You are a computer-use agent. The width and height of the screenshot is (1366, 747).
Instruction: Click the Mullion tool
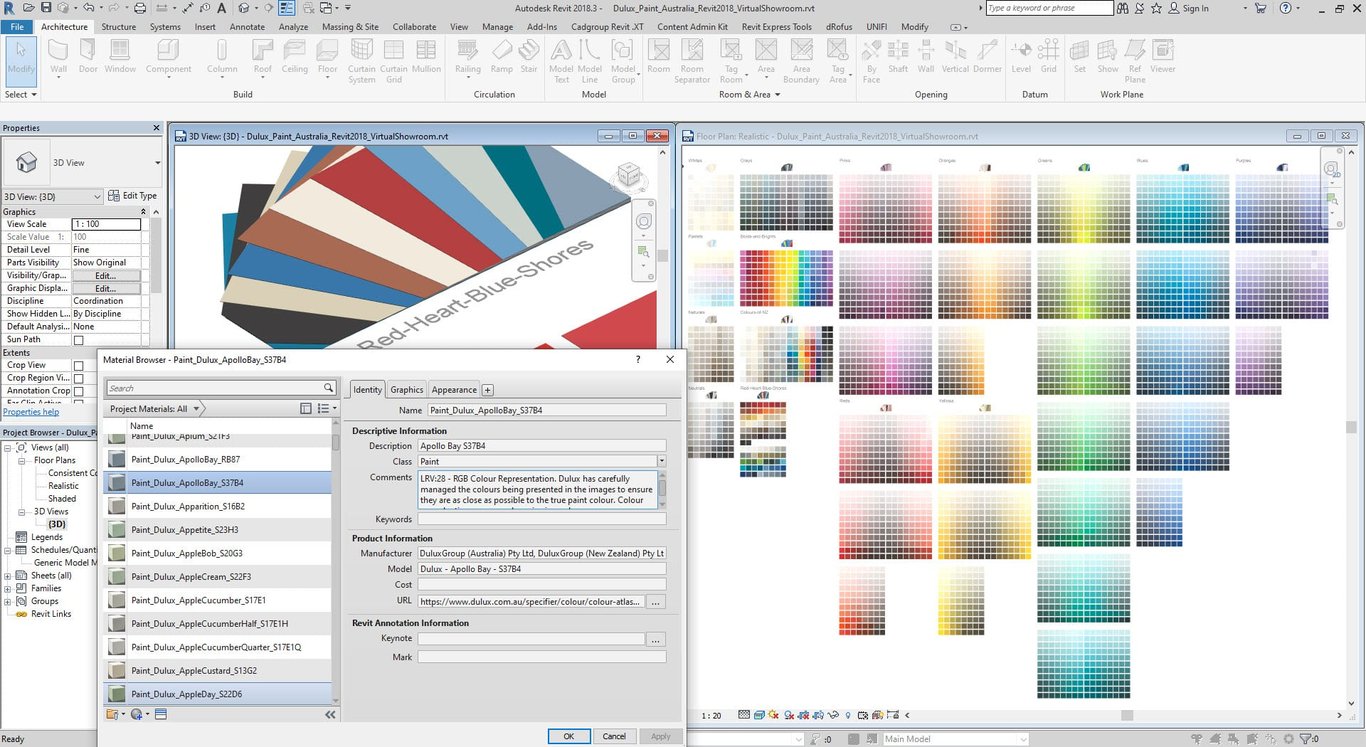tap(426, 58)
